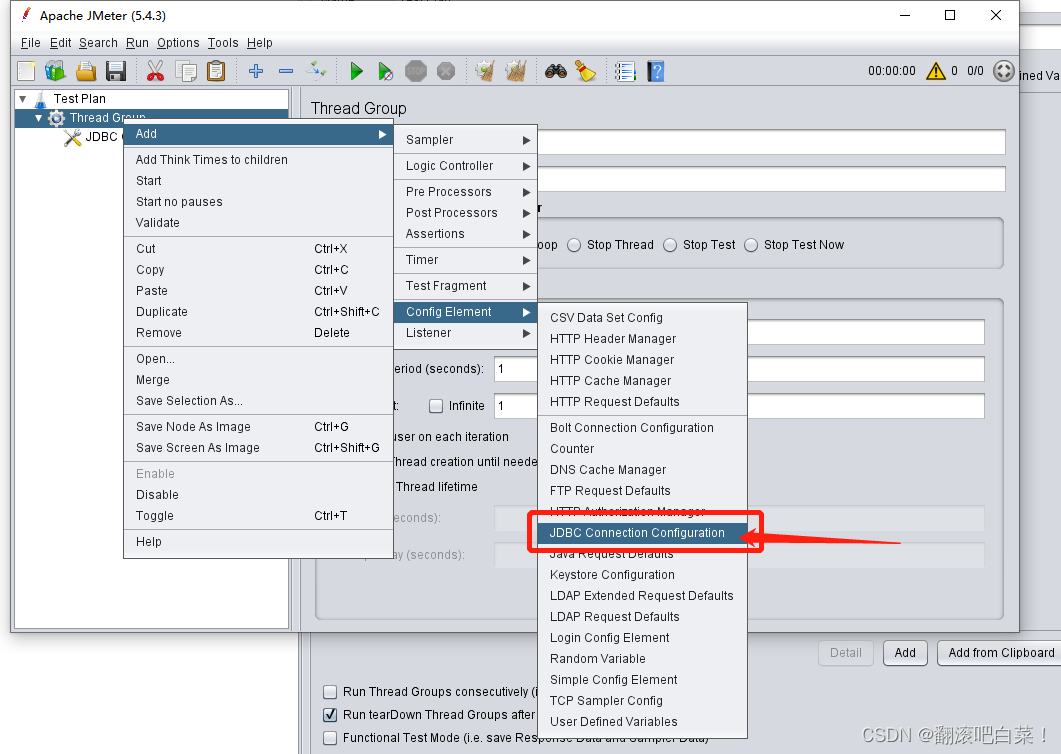Expand the Listener submenu
1061x754 pixels.
click(466, 333)
